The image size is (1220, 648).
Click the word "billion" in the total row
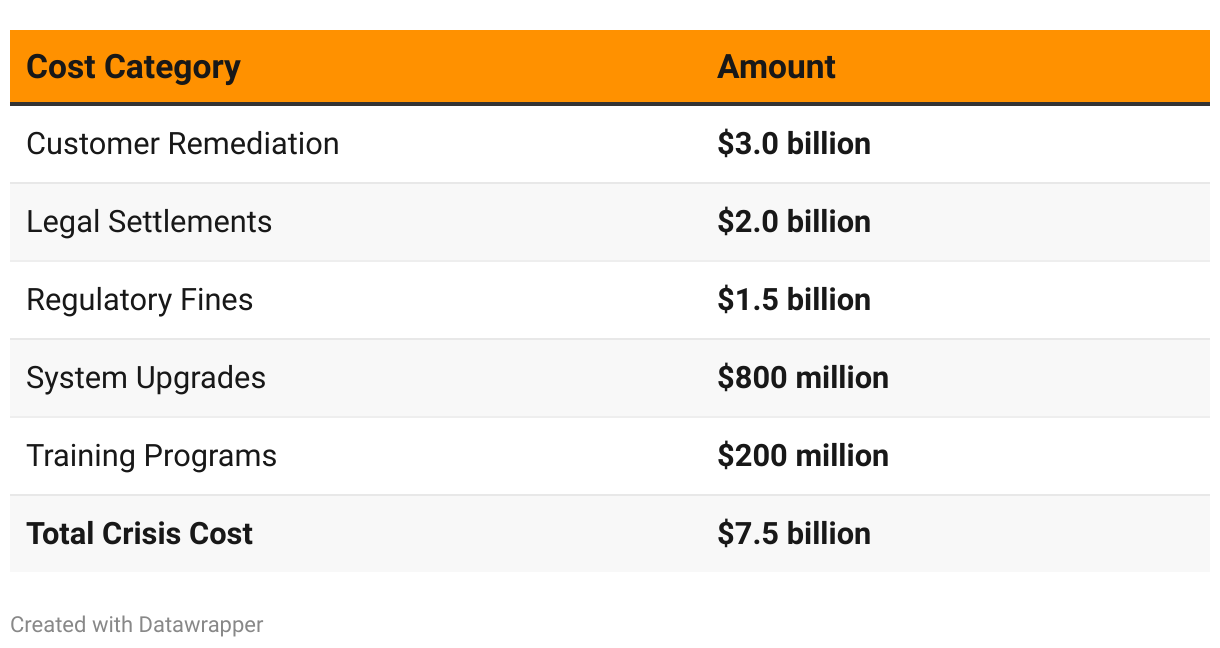[829, 534]
